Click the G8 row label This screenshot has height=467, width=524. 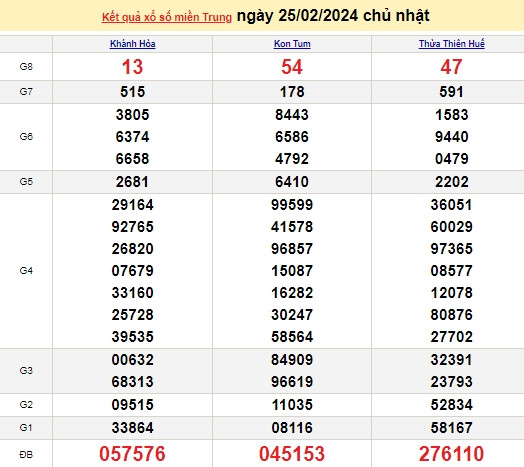click(x=26, y=67)
